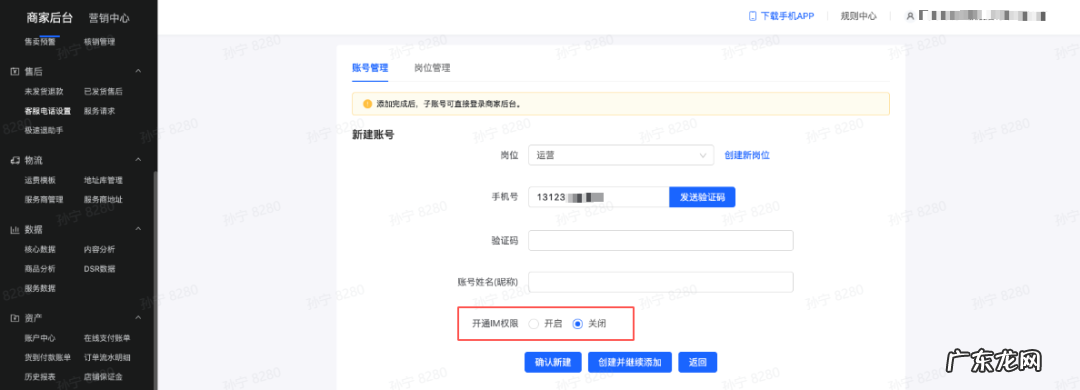Switch to the 岗位管理 tab
This screenshot has height=390, width=1080.
coord(433,68)
